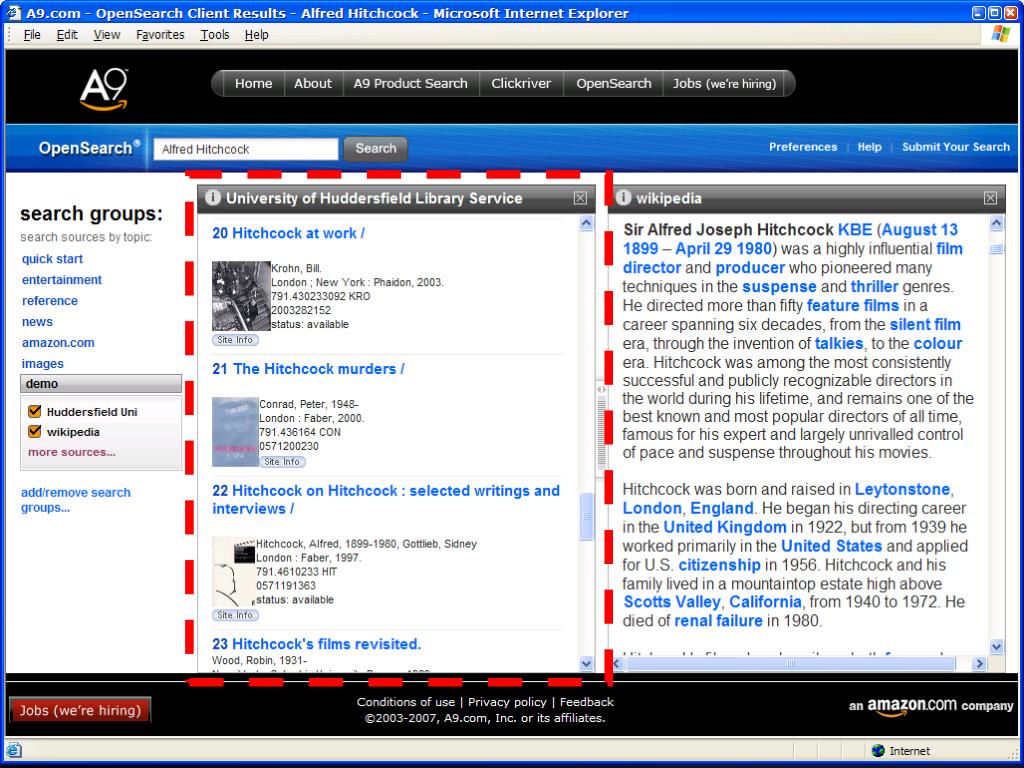Click wikipedia panel scroll down arrow
This screenshot has height=768, width=1024.
pos(997,647)
